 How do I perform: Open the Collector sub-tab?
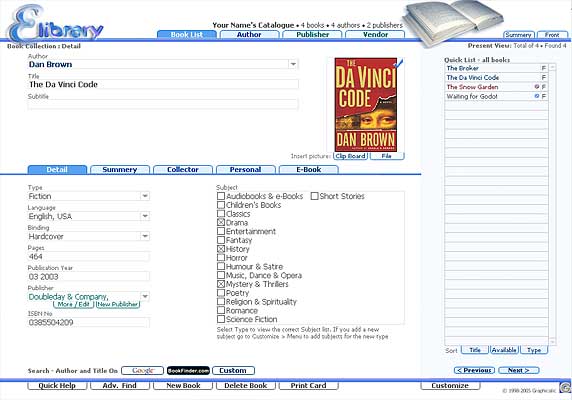coord(183,170)
